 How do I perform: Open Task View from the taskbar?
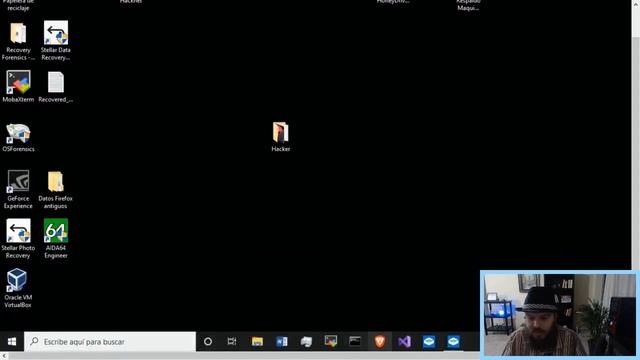(x=232, y=342)
